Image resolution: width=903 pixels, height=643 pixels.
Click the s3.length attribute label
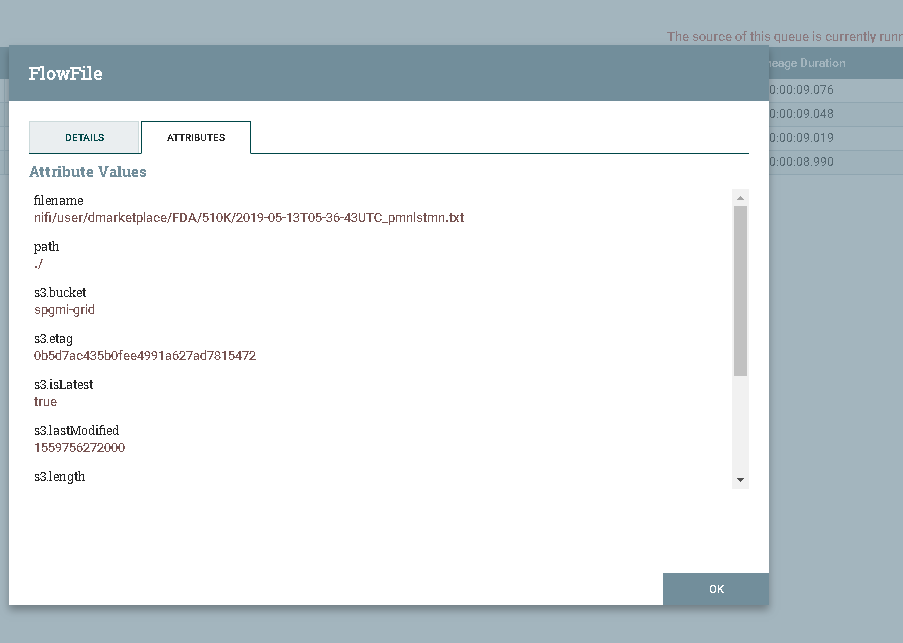tap(60, 476)
